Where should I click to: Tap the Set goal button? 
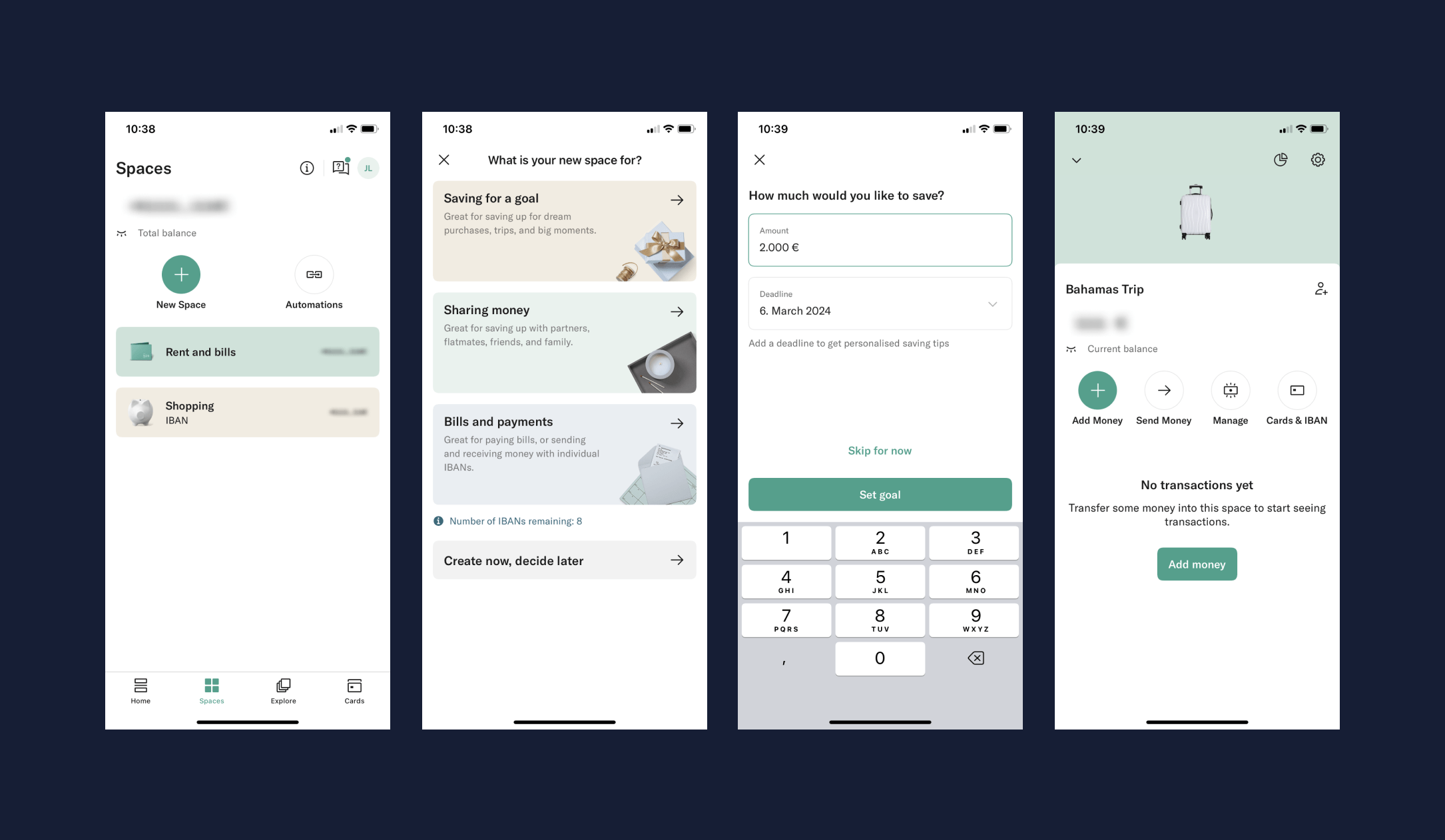[x=879, y=494]
